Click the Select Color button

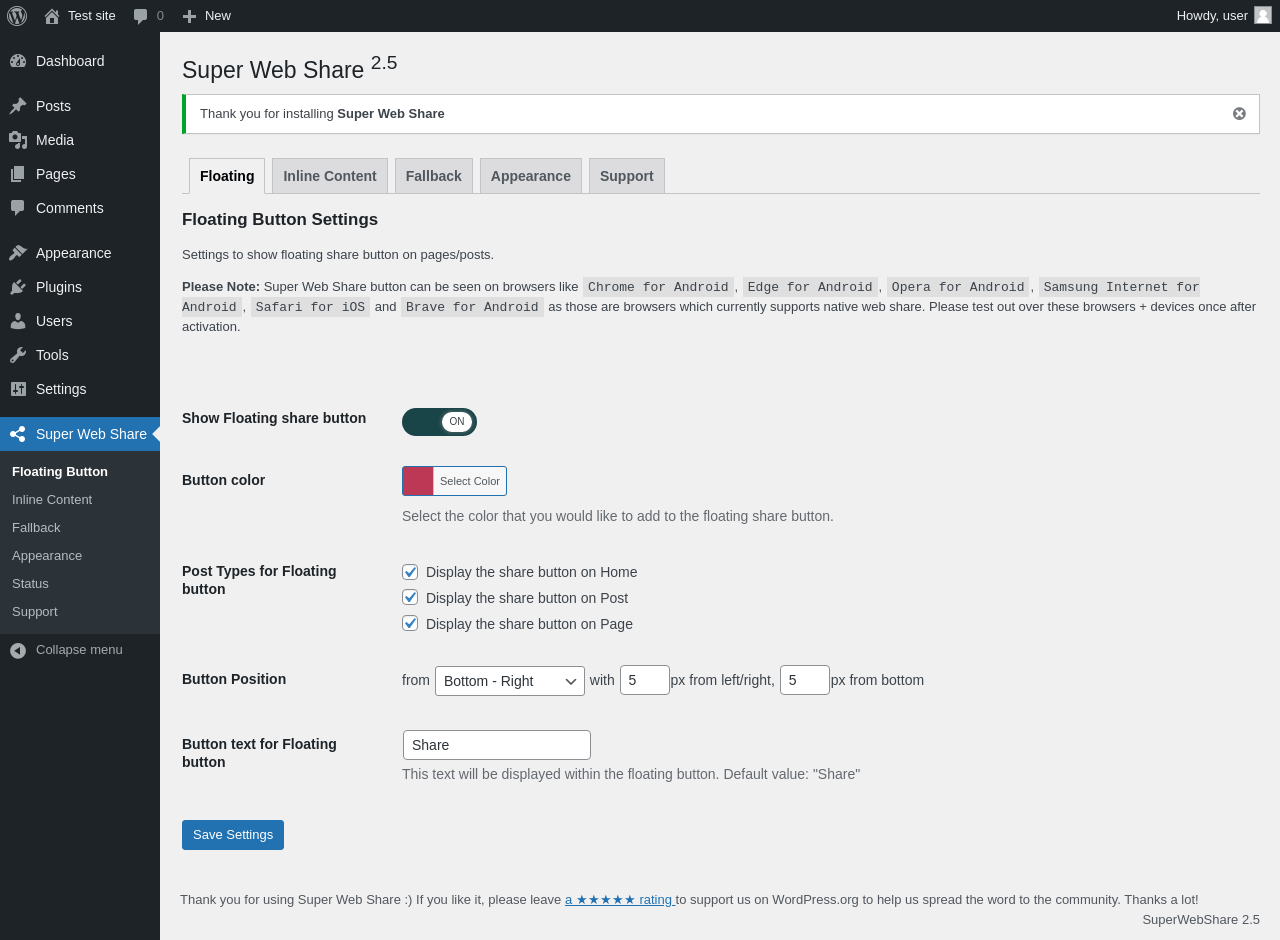pyautogui.click(x=470, y=481)
